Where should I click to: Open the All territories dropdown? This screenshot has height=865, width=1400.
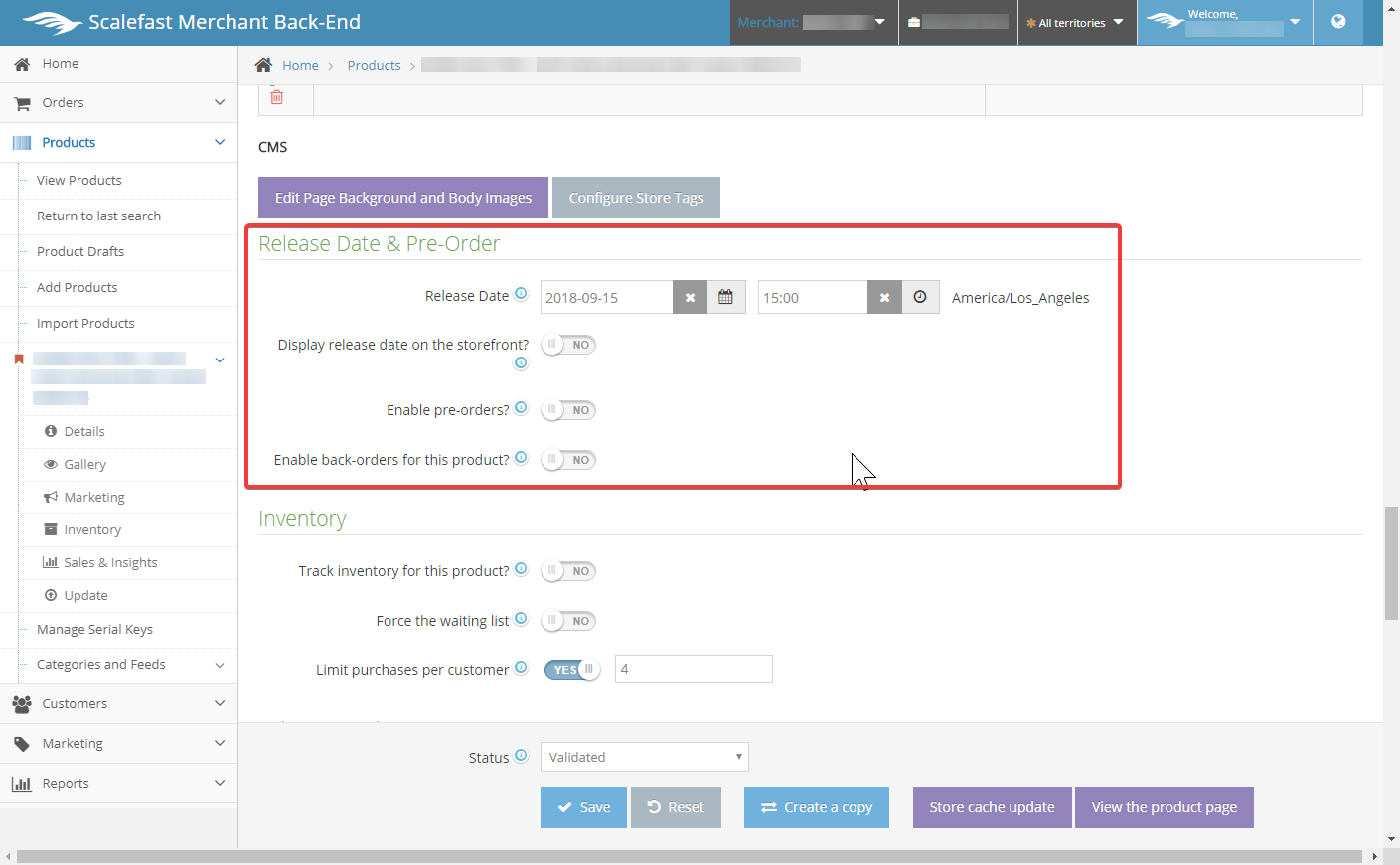[1075, 23]
